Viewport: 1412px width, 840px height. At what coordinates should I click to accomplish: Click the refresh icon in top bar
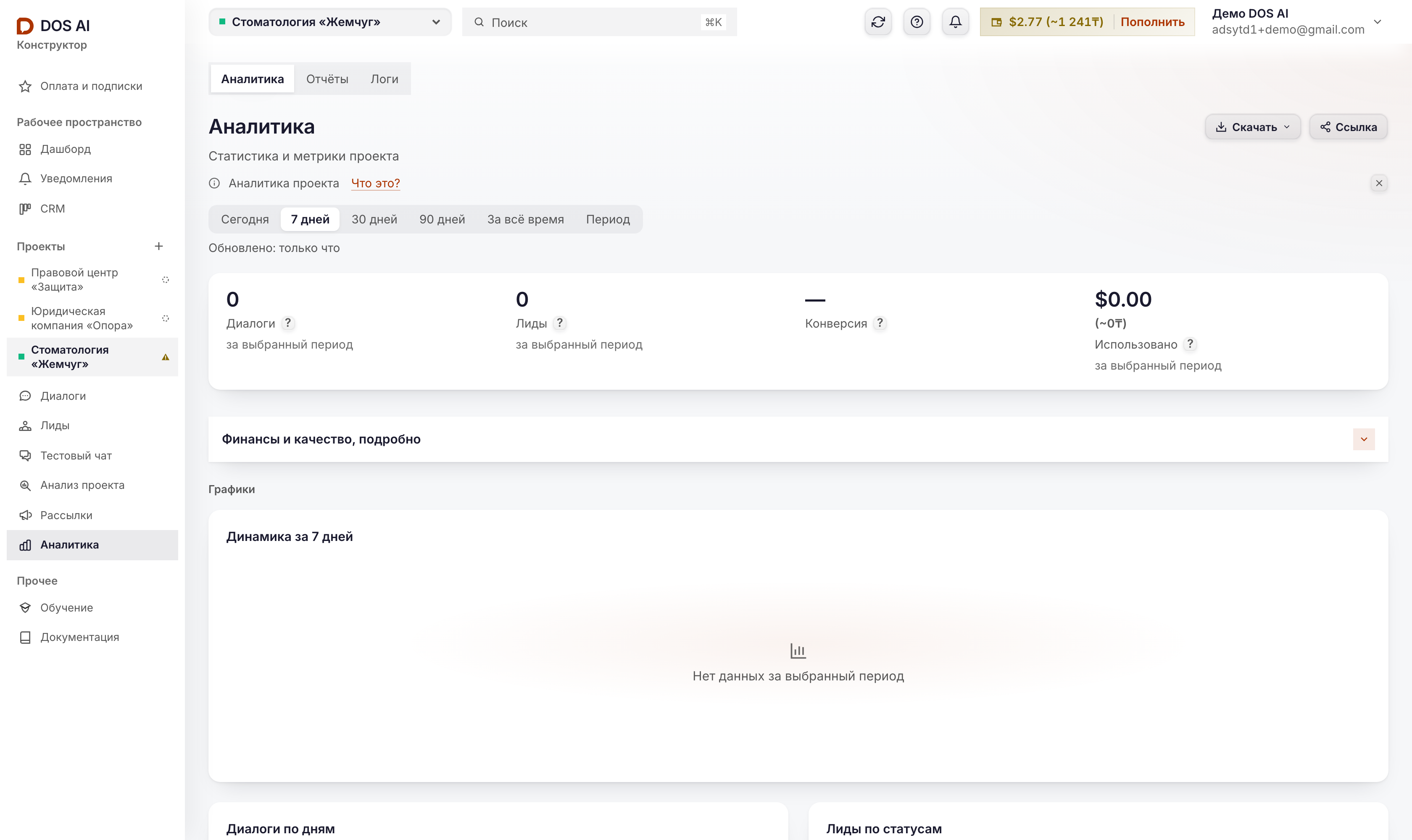[x=878, y=22]
